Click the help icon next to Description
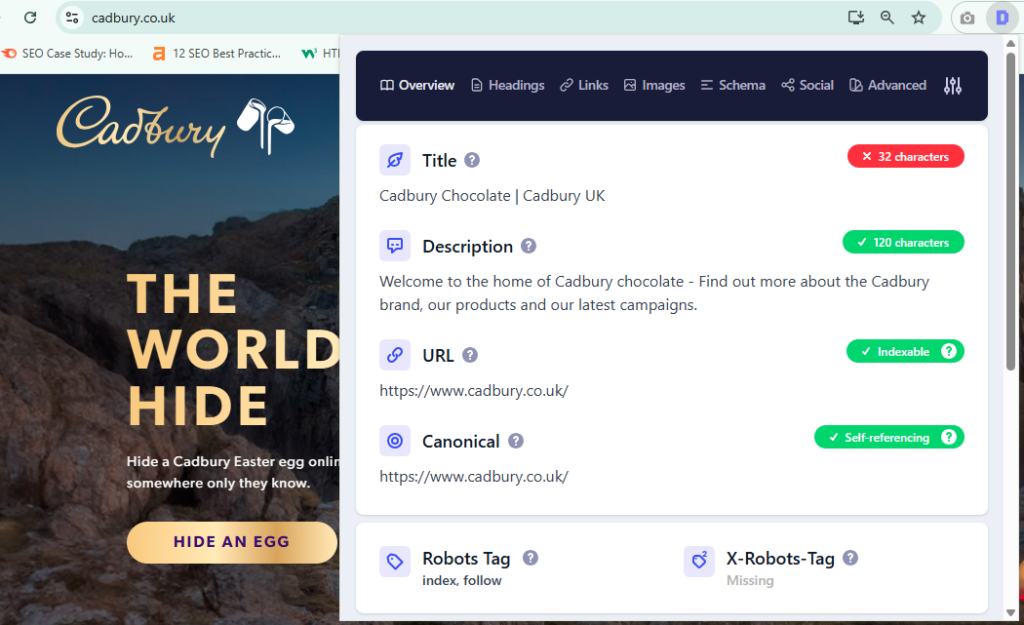1024x625 pixels. pyautogui.click(x=528, y=246)
